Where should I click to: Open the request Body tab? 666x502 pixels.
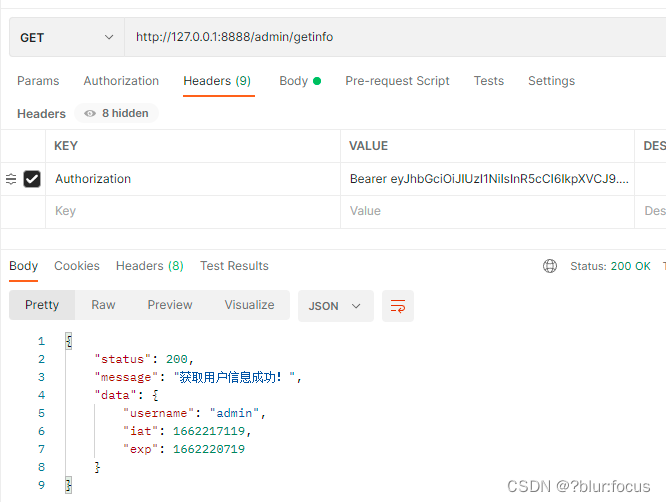click(x=300, y=81)
